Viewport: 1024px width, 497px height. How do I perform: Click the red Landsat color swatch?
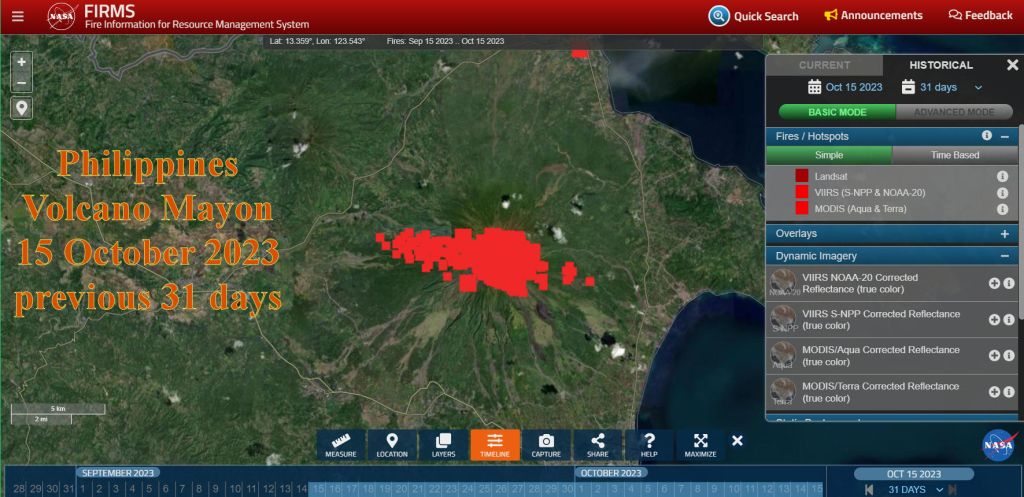802,176
